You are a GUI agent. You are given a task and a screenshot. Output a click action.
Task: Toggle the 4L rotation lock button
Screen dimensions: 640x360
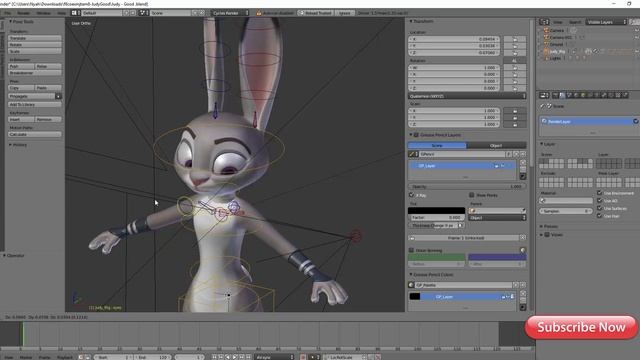[x=515, y=60]
